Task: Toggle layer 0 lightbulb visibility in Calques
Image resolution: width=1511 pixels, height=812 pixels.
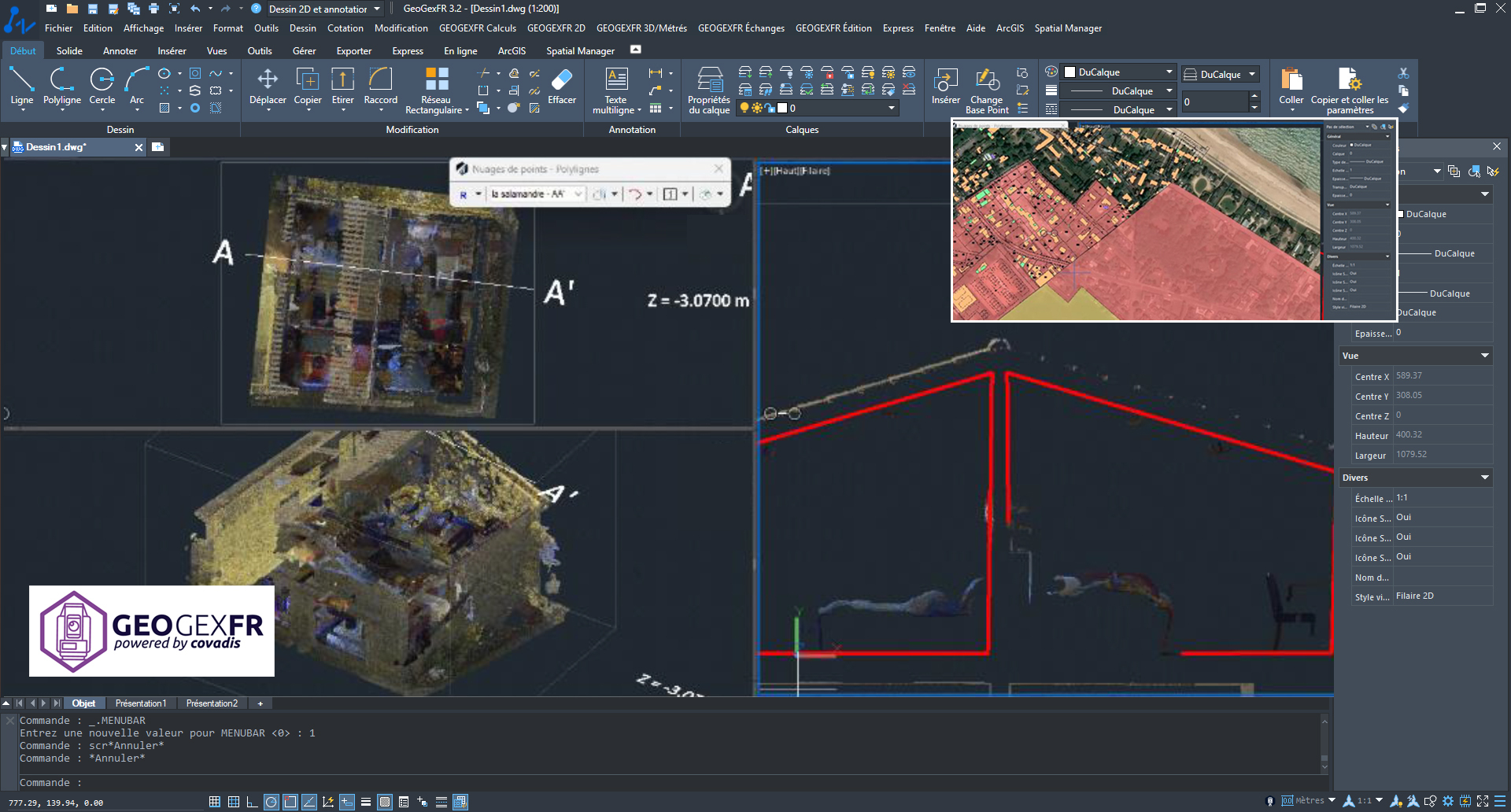Action: (744, 108)
